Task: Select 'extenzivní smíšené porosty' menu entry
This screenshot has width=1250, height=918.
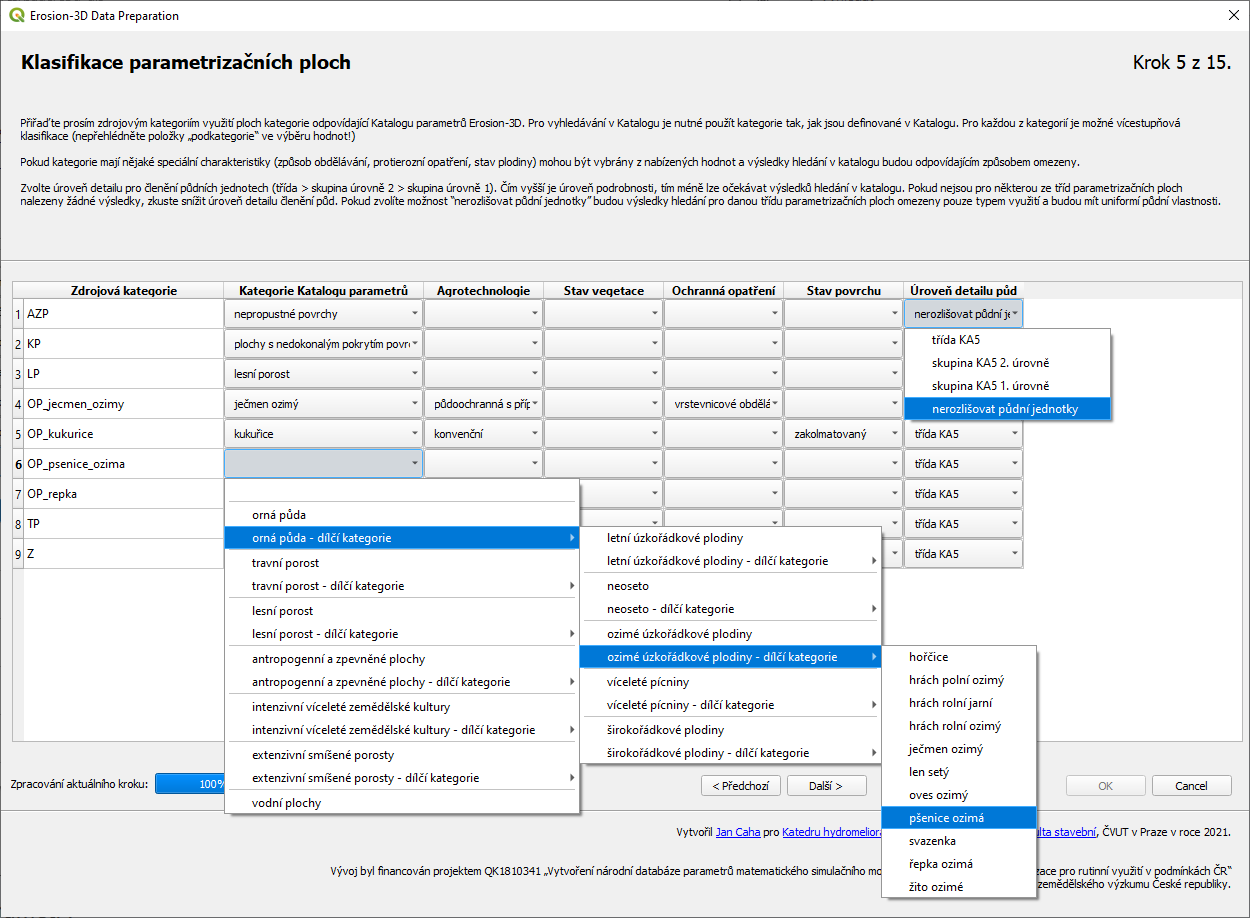Action: pyautogui.click(x=402, y=755)
